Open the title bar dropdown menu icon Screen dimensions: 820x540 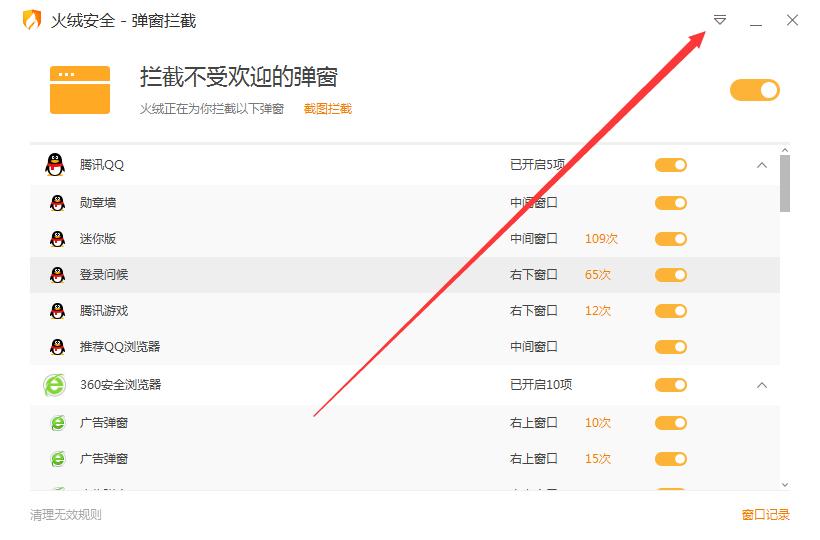tap(720, 20)
